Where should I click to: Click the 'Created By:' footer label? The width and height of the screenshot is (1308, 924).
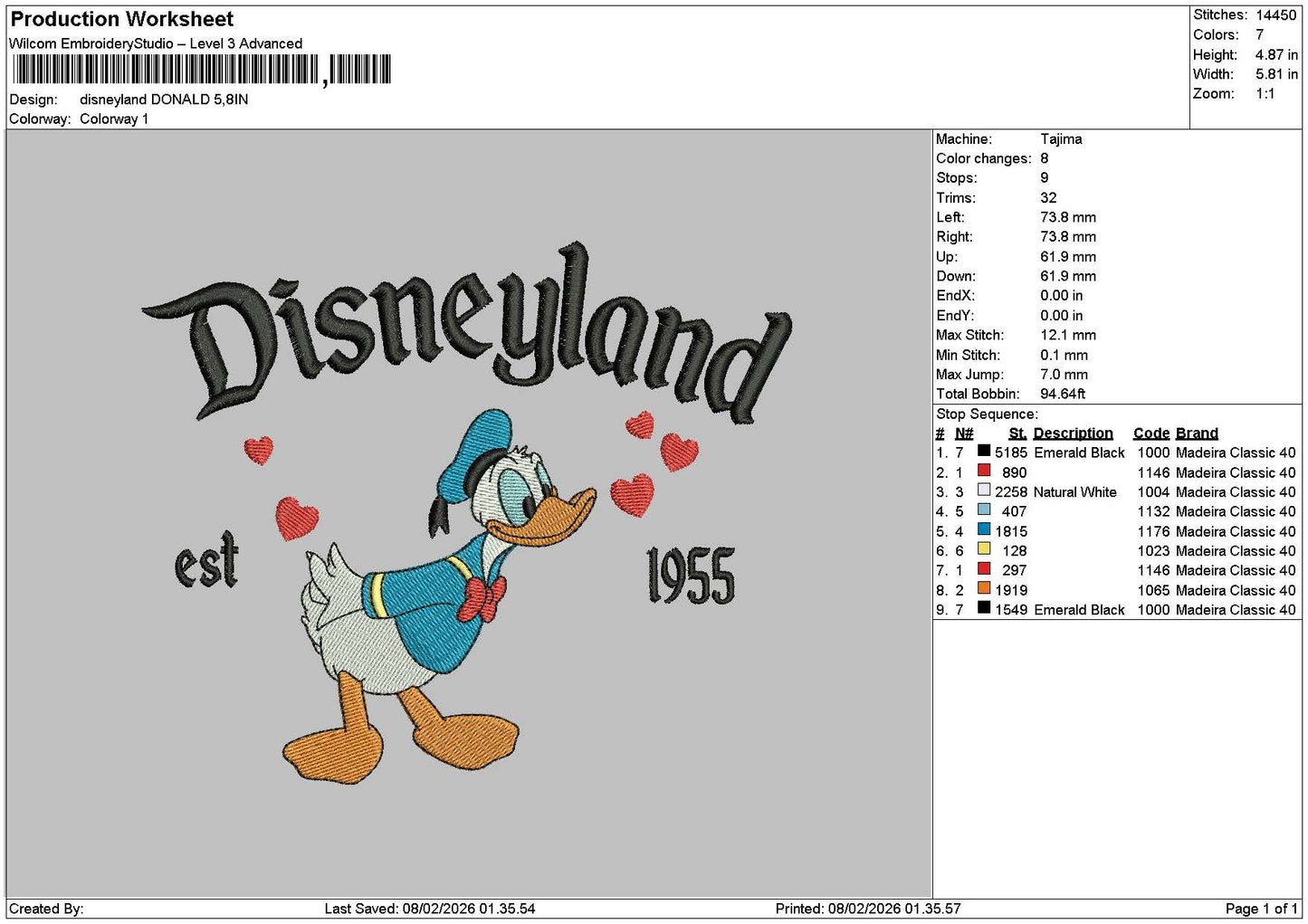pos(46,909)
